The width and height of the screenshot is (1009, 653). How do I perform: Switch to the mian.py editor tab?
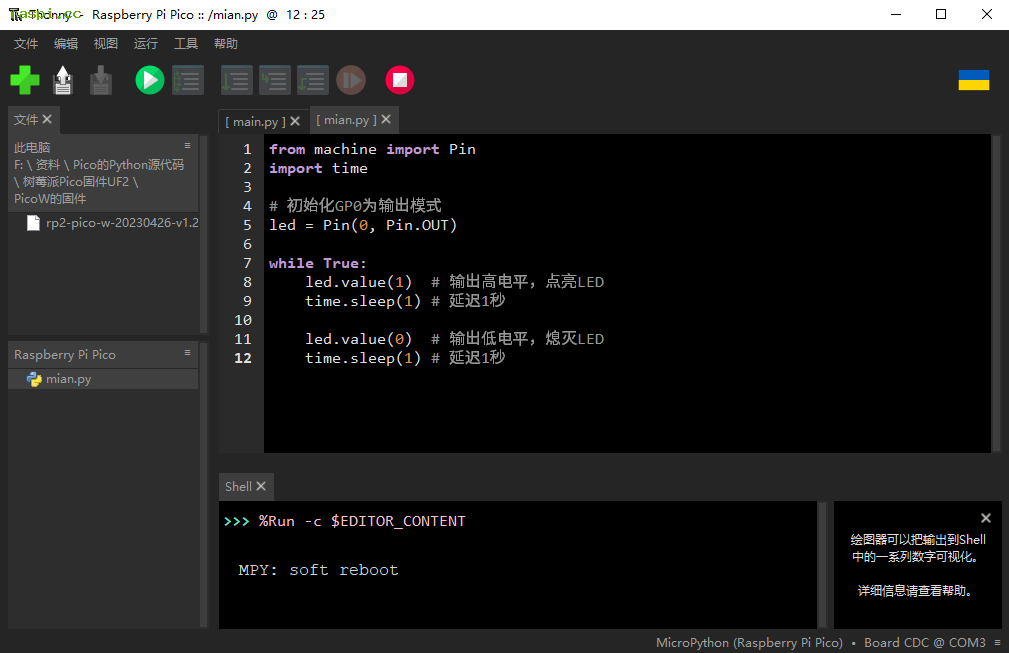345,120
